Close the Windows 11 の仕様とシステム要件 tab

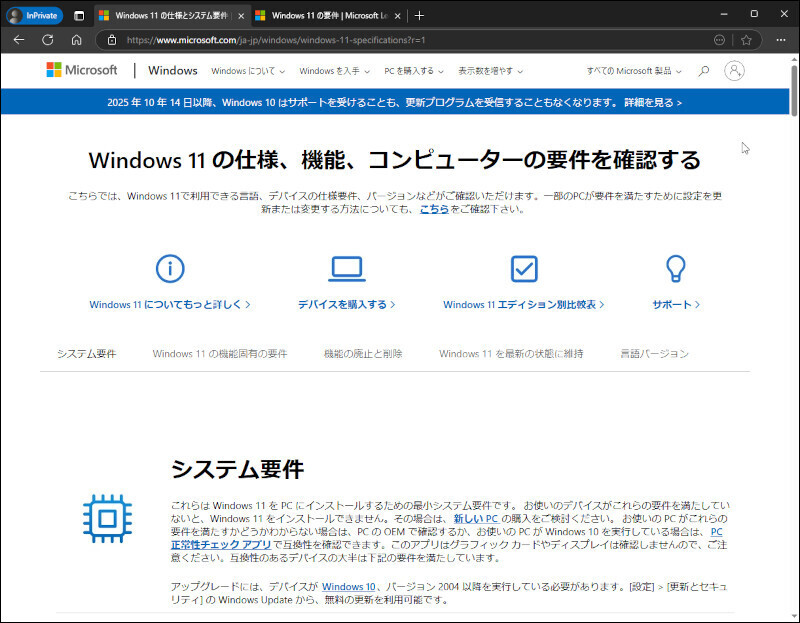pyautogui.click(x=241, y=16)
